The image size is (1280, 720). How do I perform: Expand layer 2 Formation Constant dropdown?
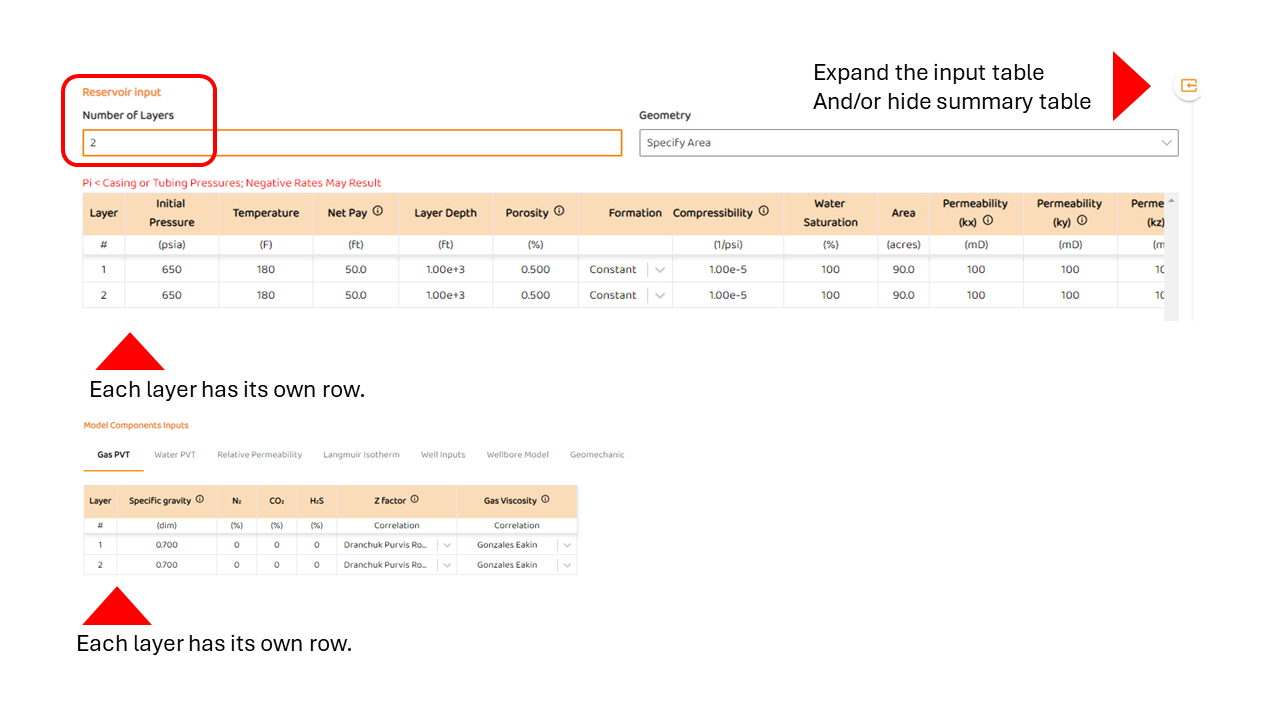click(x=659, y=295)
